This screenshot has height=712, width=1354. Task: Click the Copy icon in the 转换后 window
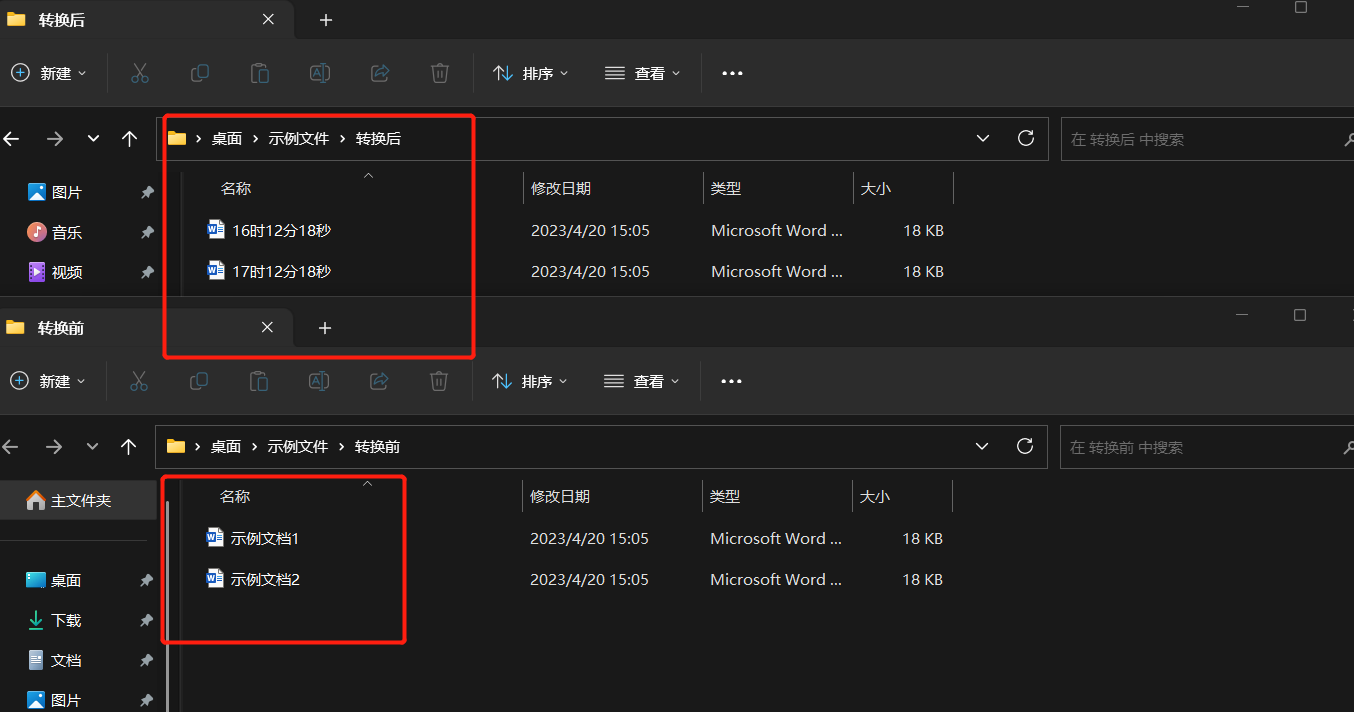pos(199,72)
